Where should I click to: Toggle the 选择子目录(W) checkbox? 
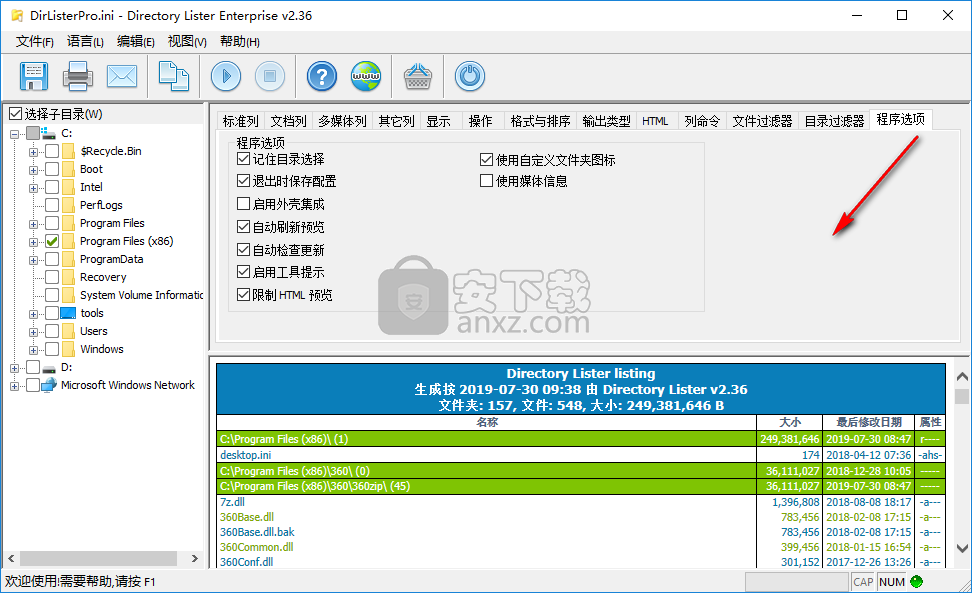[x=15, y=113]
